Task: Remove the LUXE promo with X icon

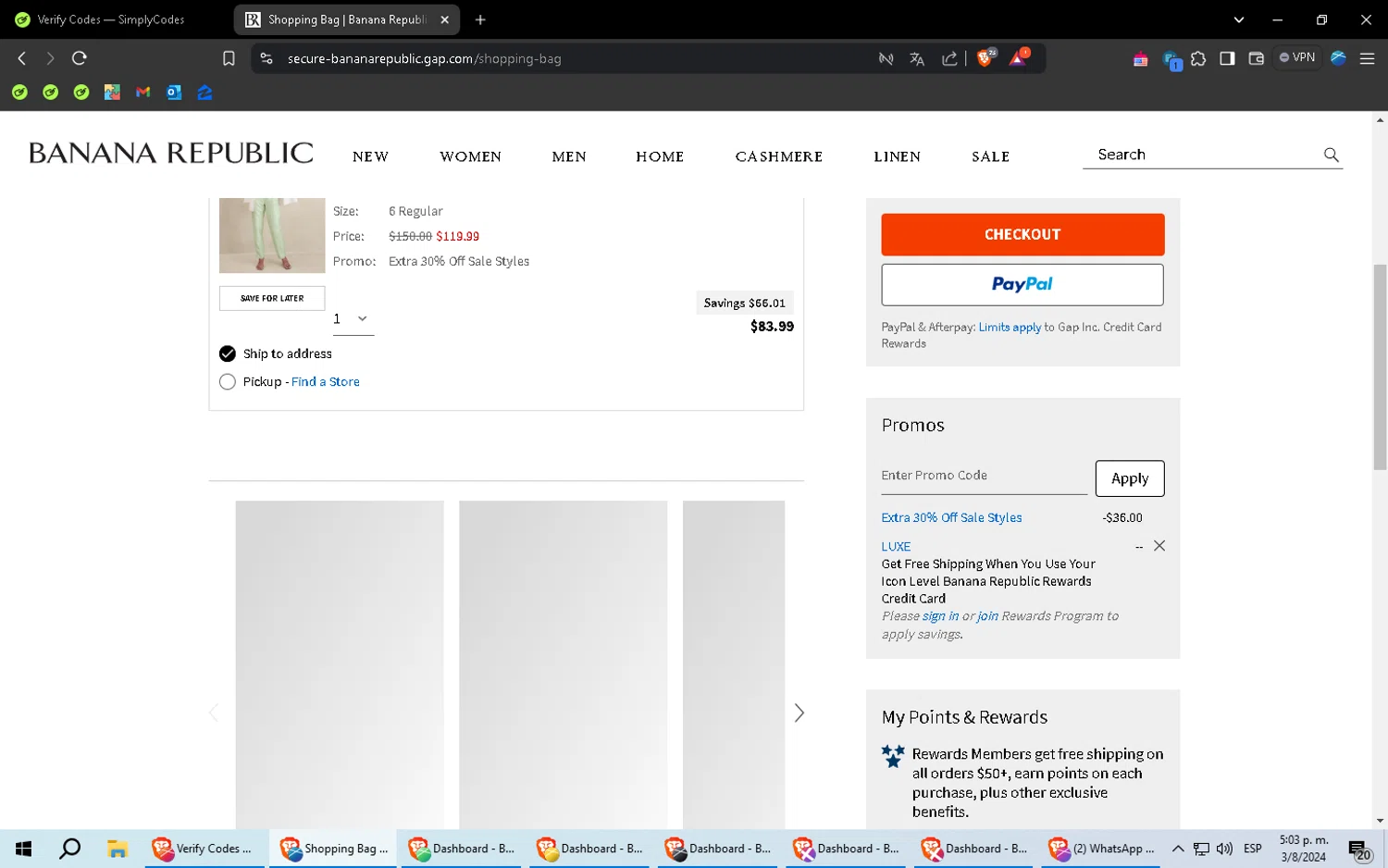Action: (1159, 546)
